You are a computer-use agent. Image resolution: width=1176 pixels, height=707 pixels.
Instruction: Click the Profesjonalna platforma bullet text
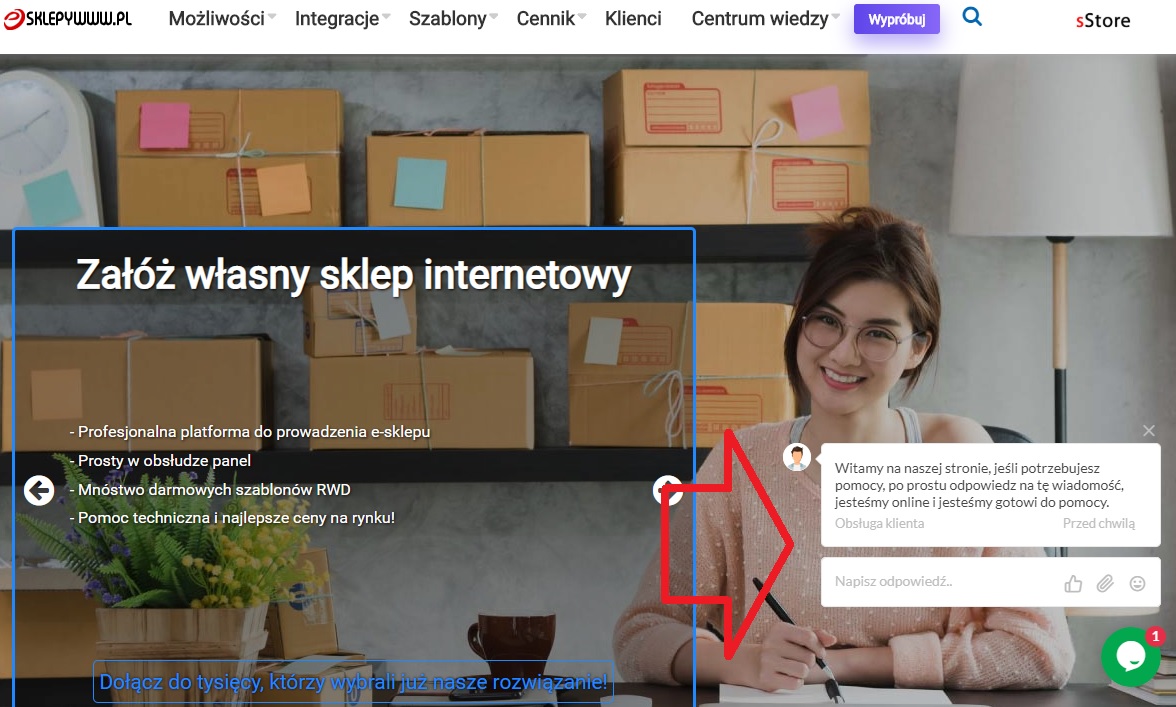[250, 432]
